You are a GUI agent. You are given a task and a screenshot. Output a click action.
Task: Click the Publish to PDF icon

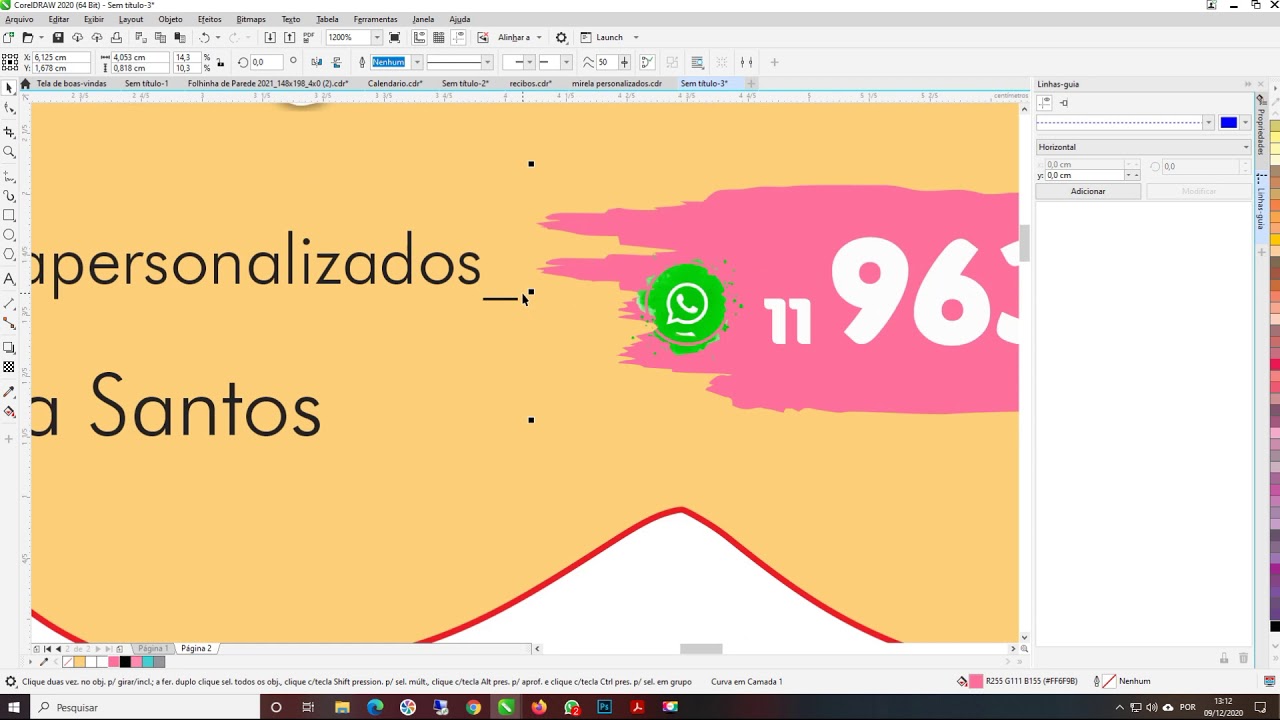(x=309, y=37)
